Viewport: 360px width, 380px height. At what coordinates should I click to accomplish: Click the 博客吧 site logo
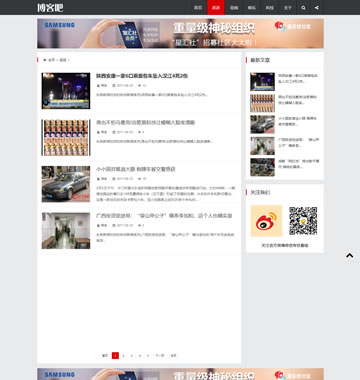[x=50, y=8]
